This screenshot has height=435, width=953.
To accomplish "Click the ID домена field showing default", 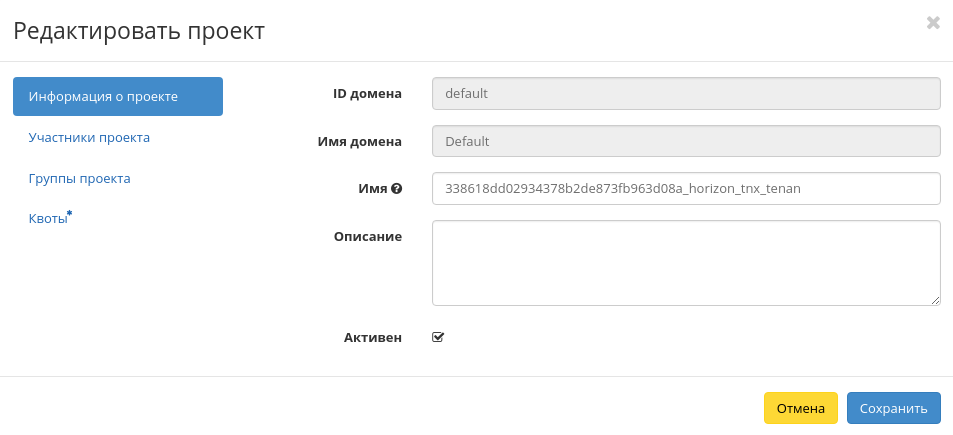I will click(686, 94).
